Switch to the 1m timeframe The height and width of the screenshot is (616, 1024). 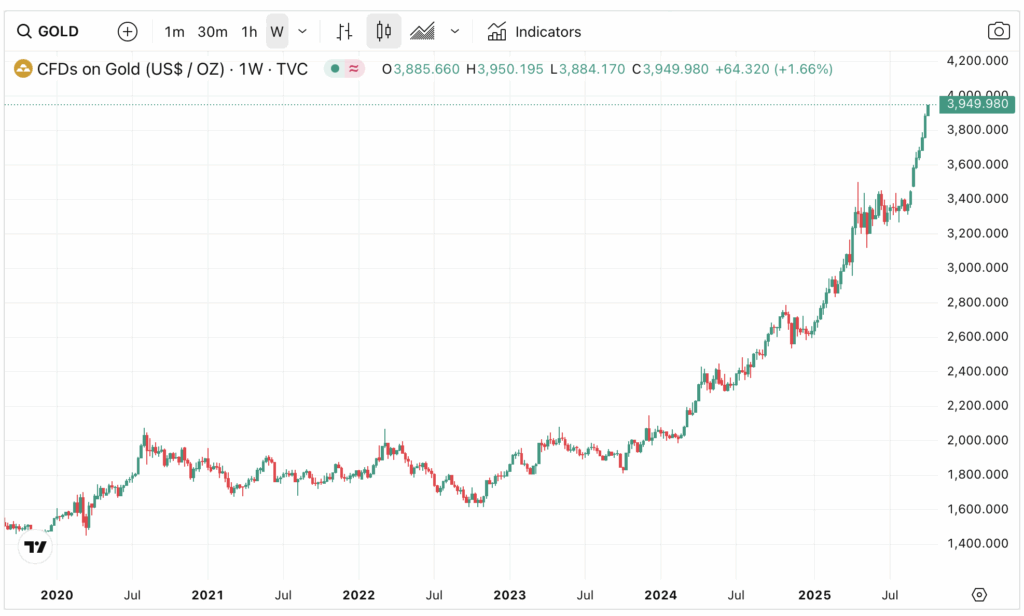point(175,31)
